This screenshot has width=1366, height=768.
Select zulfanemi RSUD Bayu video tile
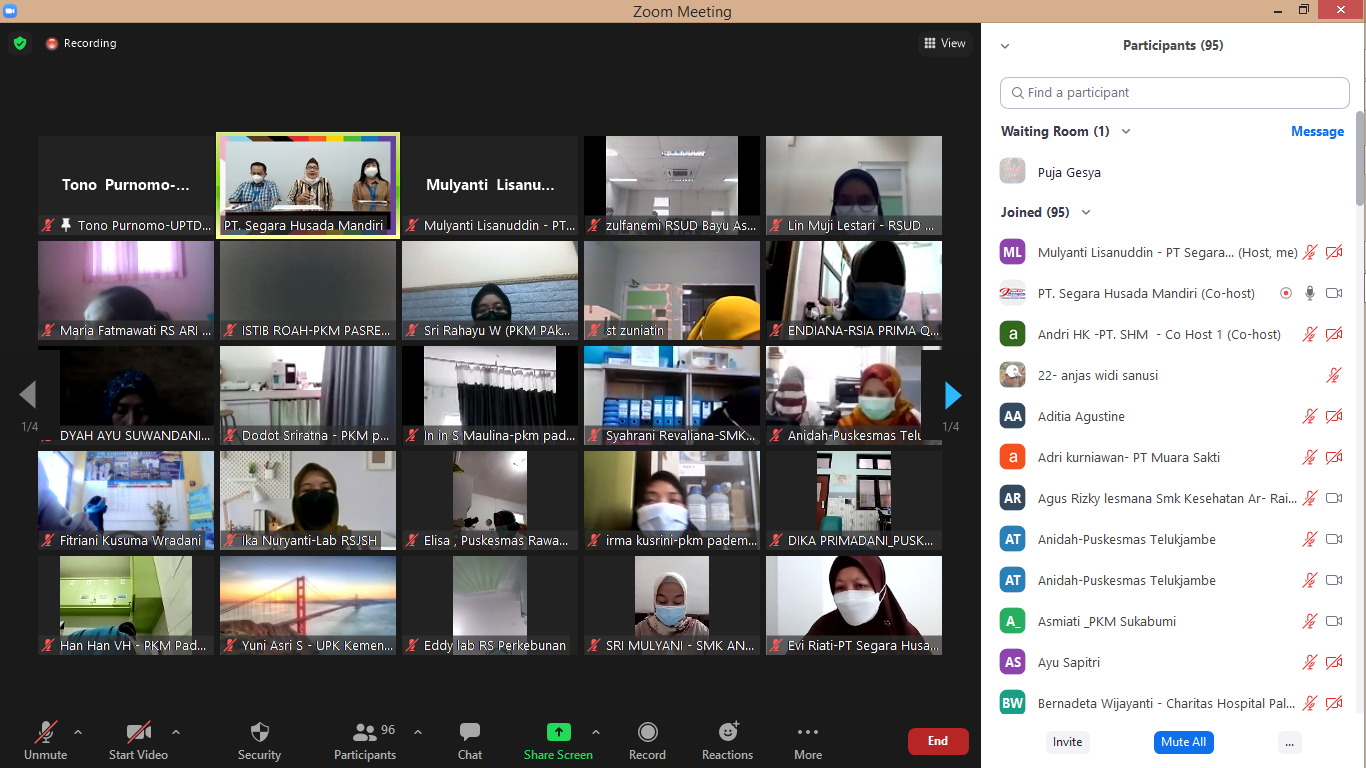click(x=672, y=186)
